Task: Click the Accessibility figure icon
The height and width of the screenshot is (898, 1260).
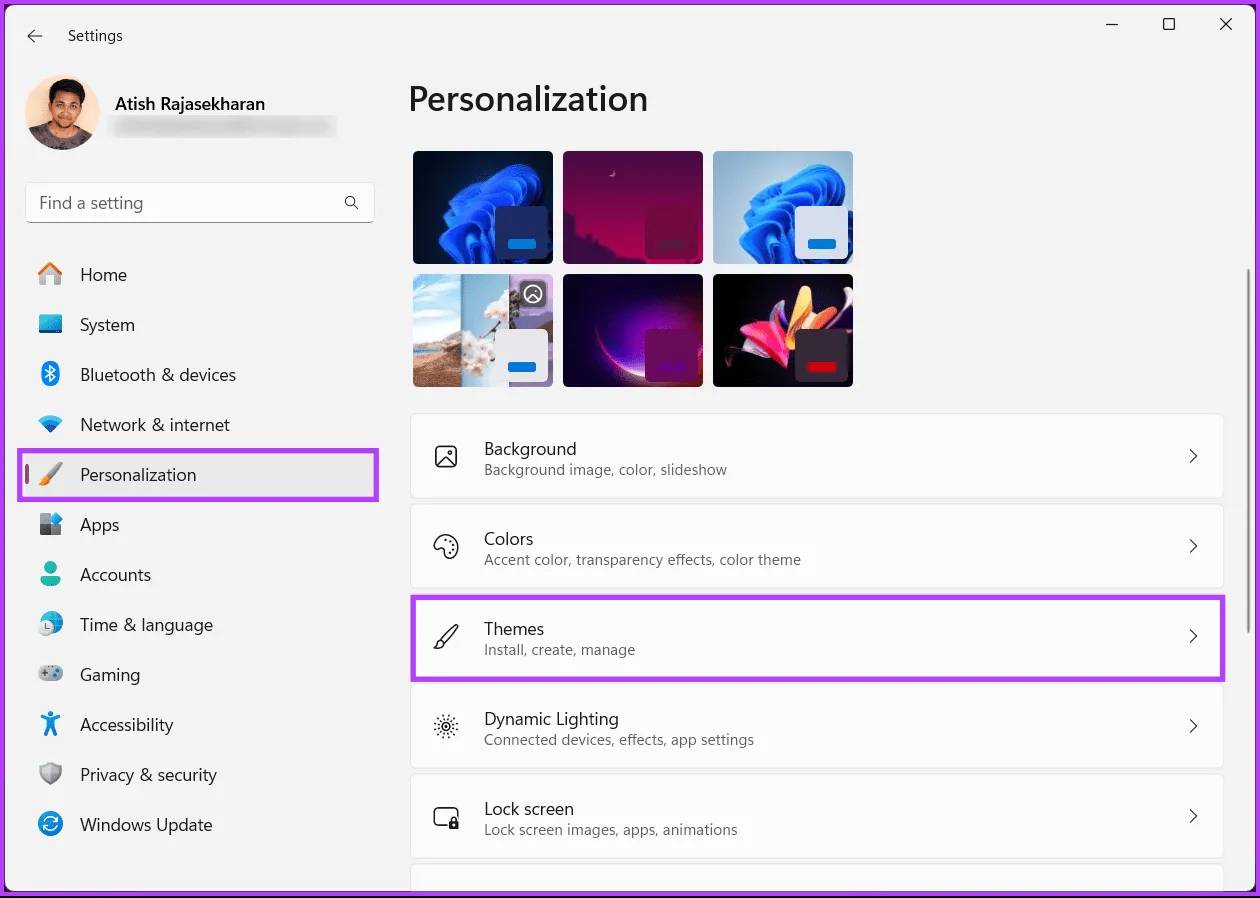Action: point(50,724)
